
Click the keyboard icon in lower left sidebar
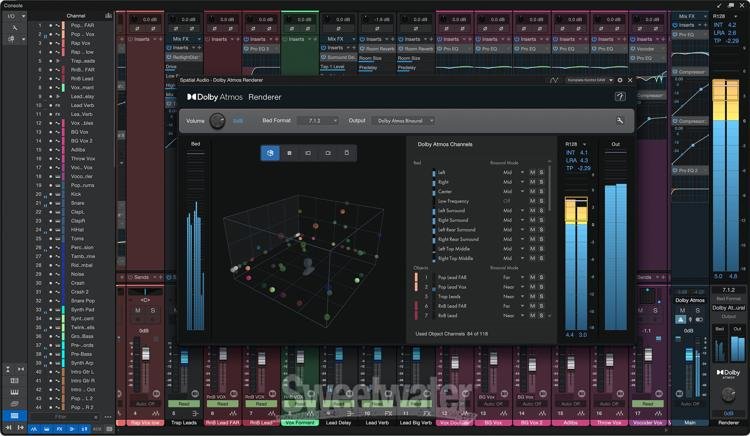pyautogui.click(x=14, y=392)
